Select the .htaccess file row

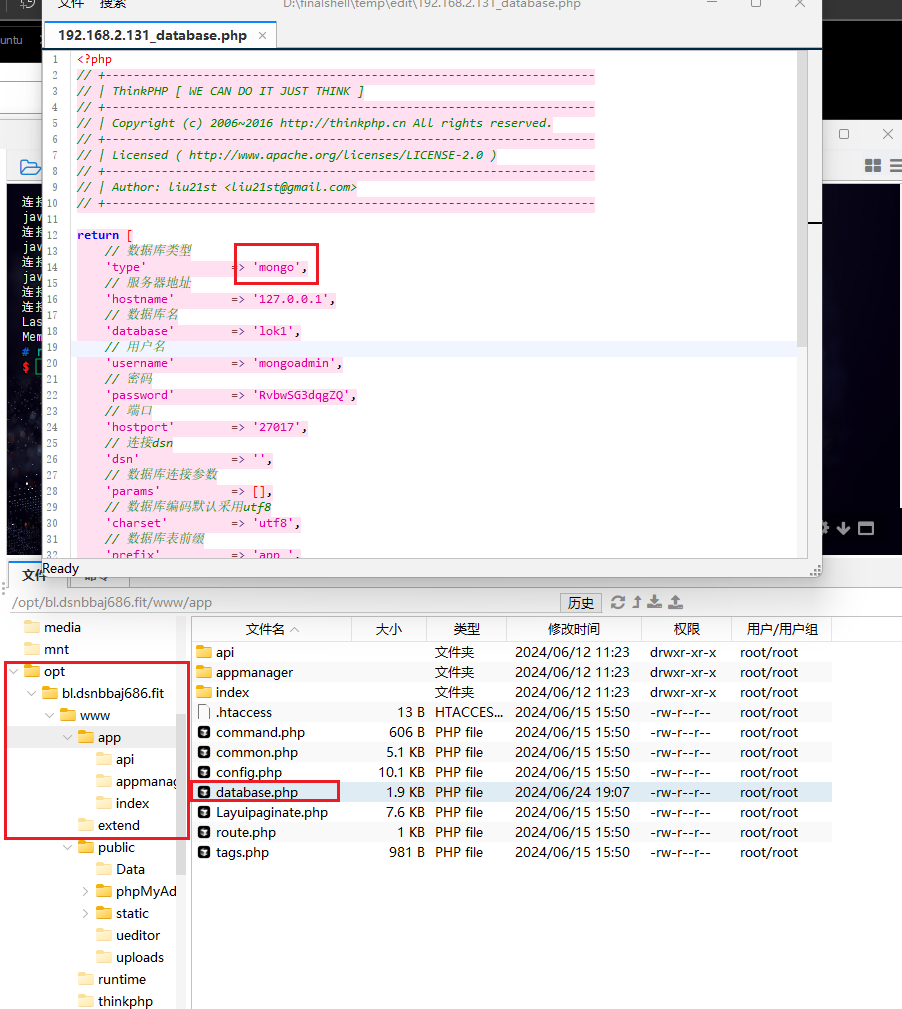tap(511, 712)
